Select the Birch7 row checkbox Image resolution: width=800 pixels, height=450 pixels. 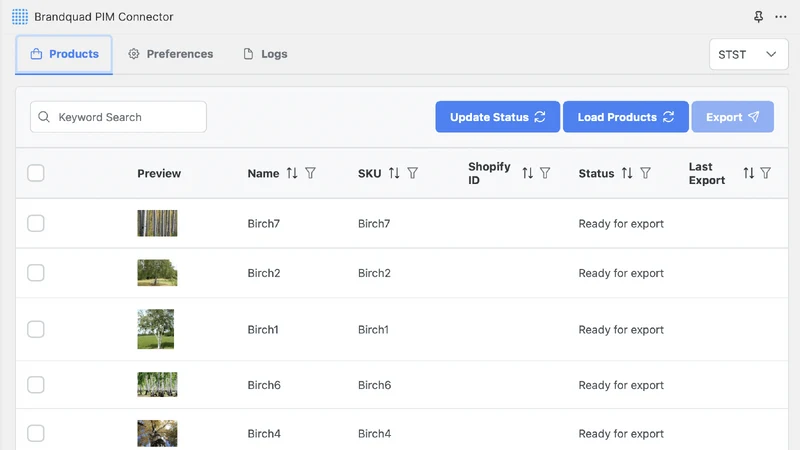36,223
